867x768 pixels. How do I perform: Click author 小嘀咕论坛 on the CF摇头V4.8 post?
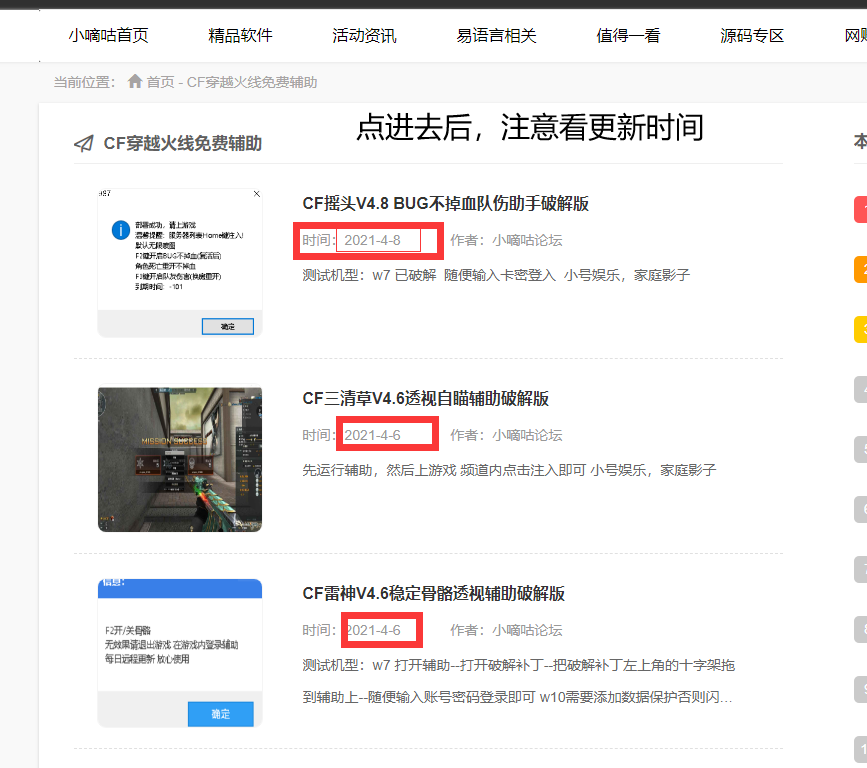526,240
